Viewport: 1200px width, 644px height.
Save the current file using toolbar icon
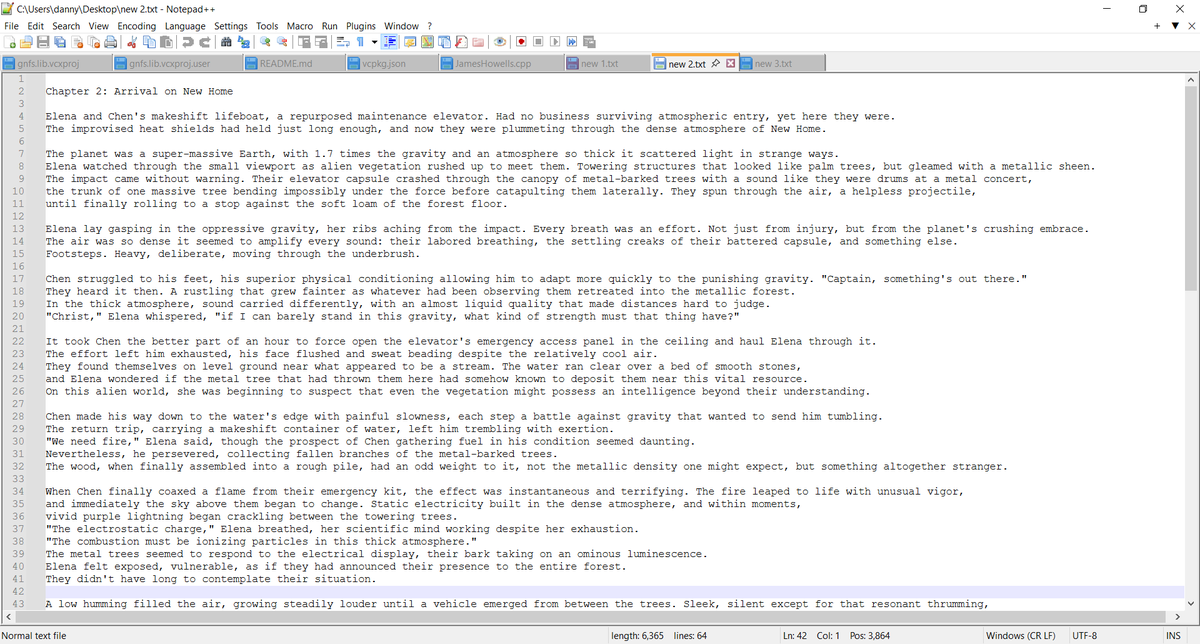click(43, 43)
